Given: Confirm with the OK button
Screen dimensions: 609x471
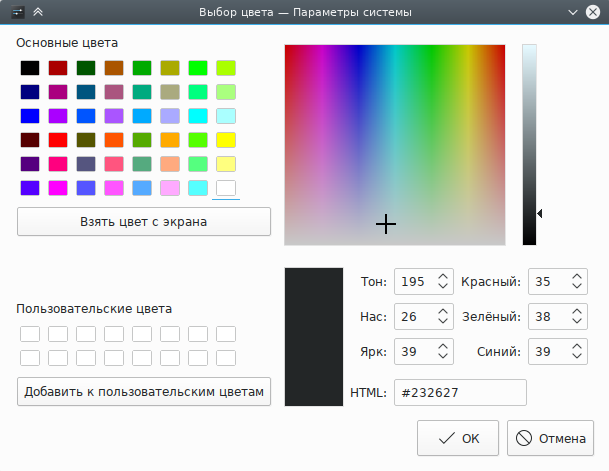Looking at the screenshot, I should tap(458, 437).
